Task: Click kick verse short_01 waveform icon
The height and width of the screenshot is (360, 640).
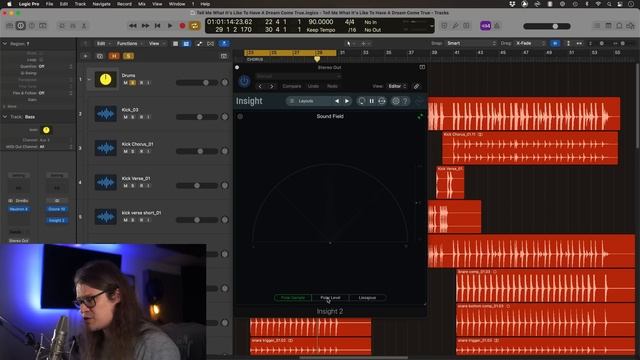Action: [x=106, y=217]
